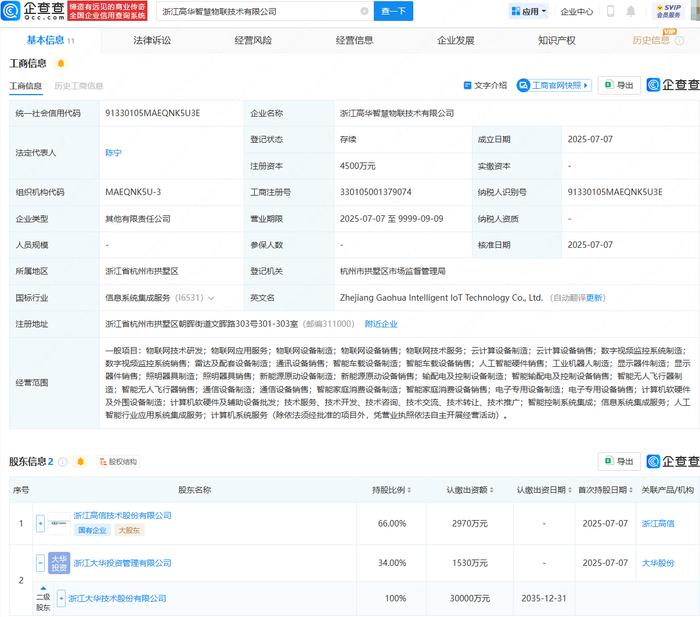Viewport: 700px width, 617px height.
Task: Click the registration number 330105001379074
Action: pos(375,192)
